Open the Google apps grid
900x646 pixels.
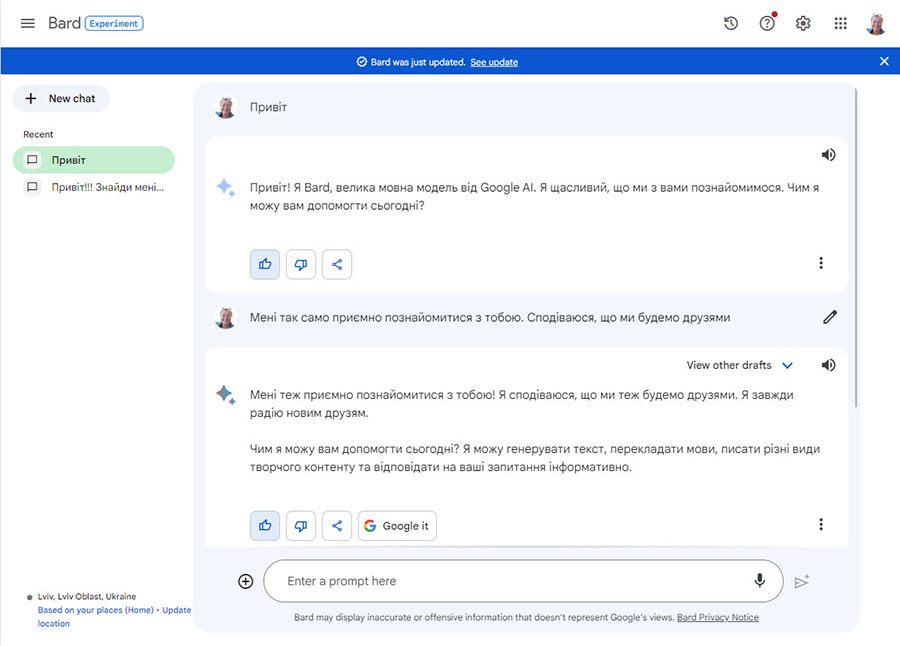click(840, 24)
